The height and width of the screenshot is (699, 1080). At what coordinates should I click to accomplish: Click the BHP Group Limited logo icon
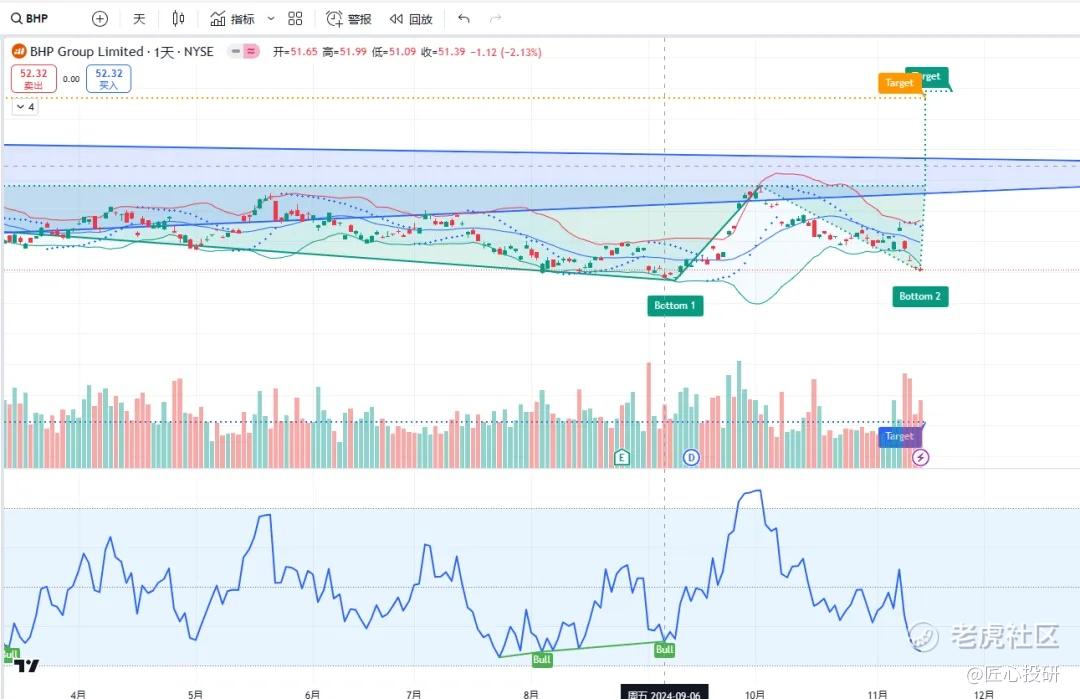[x=19, y=52]
